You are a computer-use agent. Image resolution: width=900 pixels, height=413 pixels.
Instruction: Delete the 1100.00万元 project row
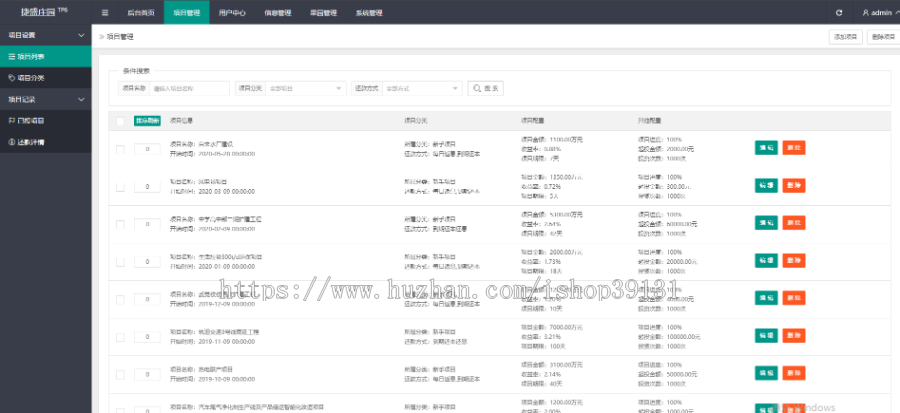pyautogui.click(x=794, y=148)
